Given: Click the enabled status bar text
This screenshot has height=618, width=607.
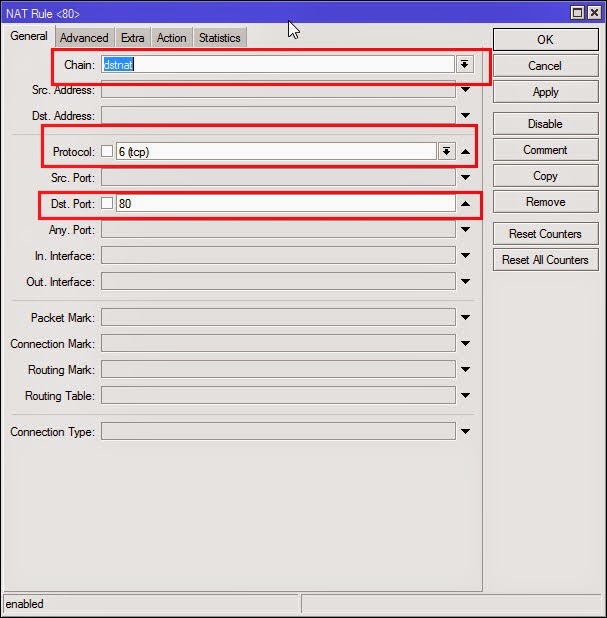Looking at the screenshot, I should point(24,604).
